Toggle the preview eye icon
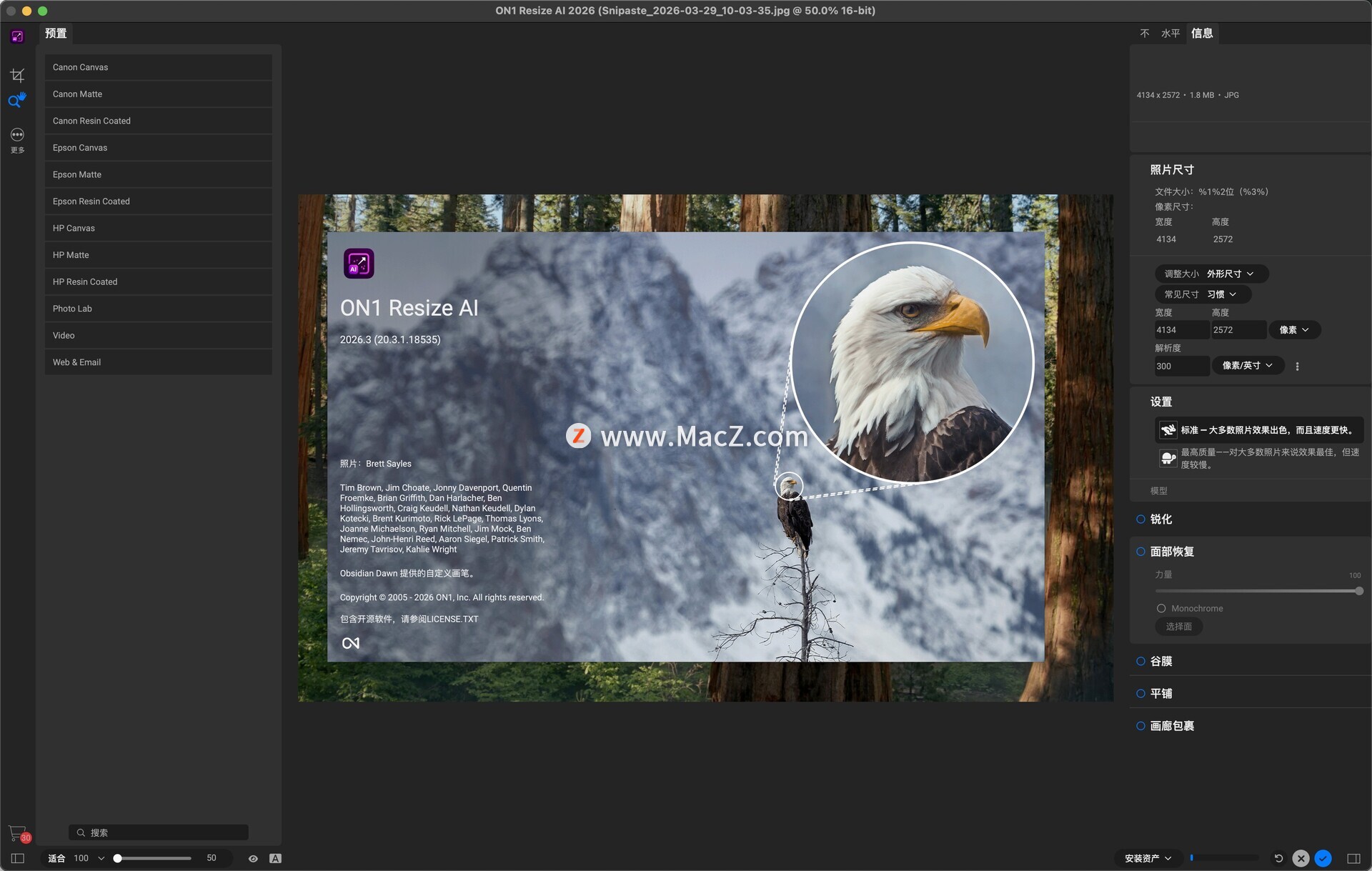 coord(253,858)
